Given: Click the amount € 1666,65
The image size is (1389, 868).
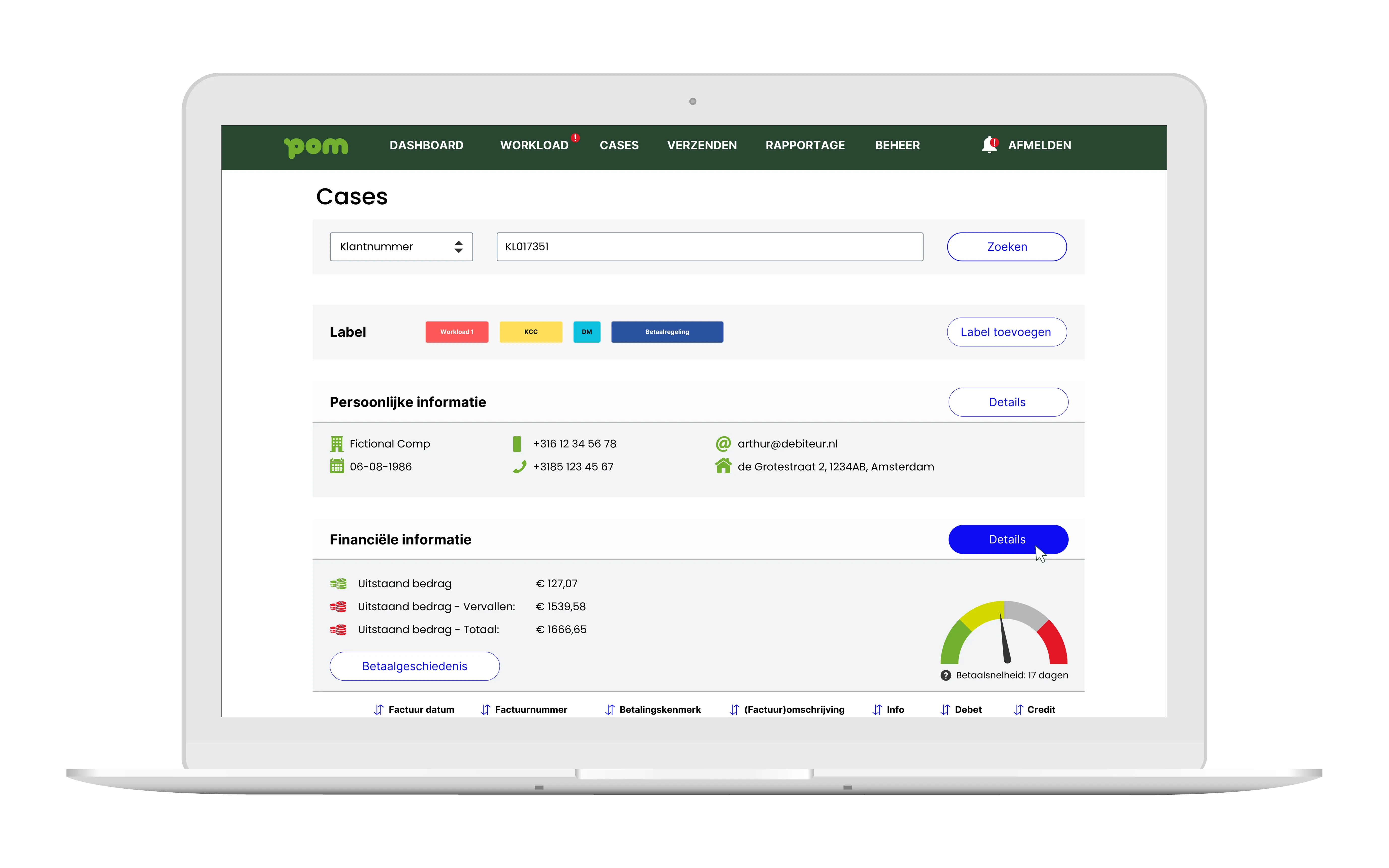Looking at the screenshot, I should coord(561,630).
